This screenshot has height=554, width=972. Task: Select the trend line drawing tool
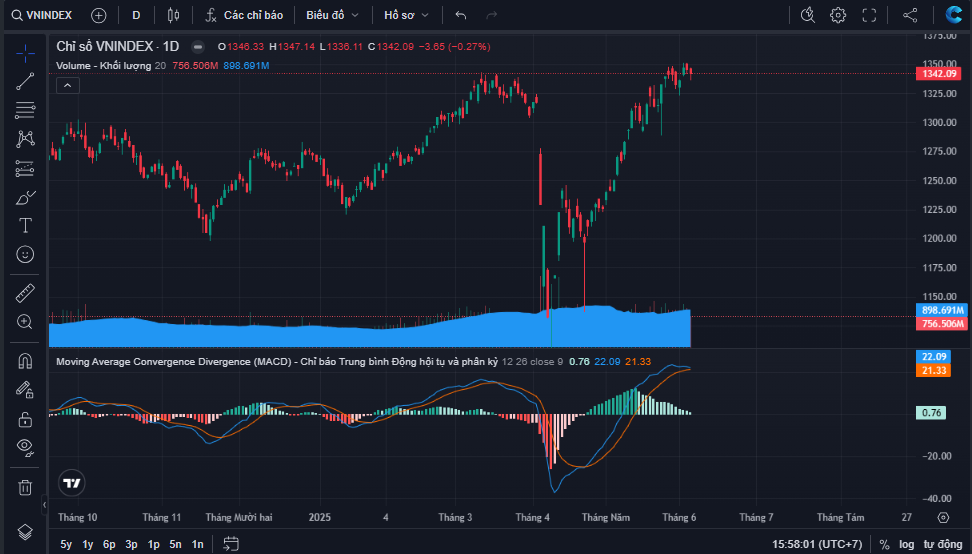[x=25, y=81]
